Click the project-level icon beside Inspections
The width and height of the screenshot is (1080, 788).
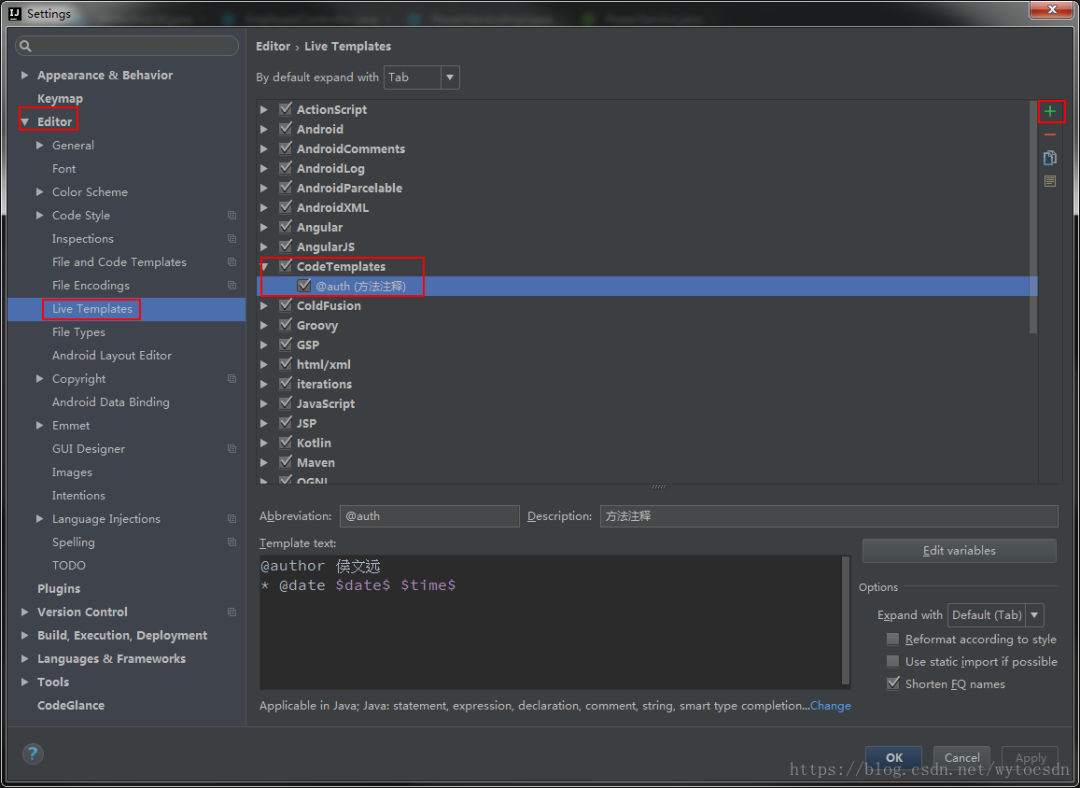pos(232,239)
